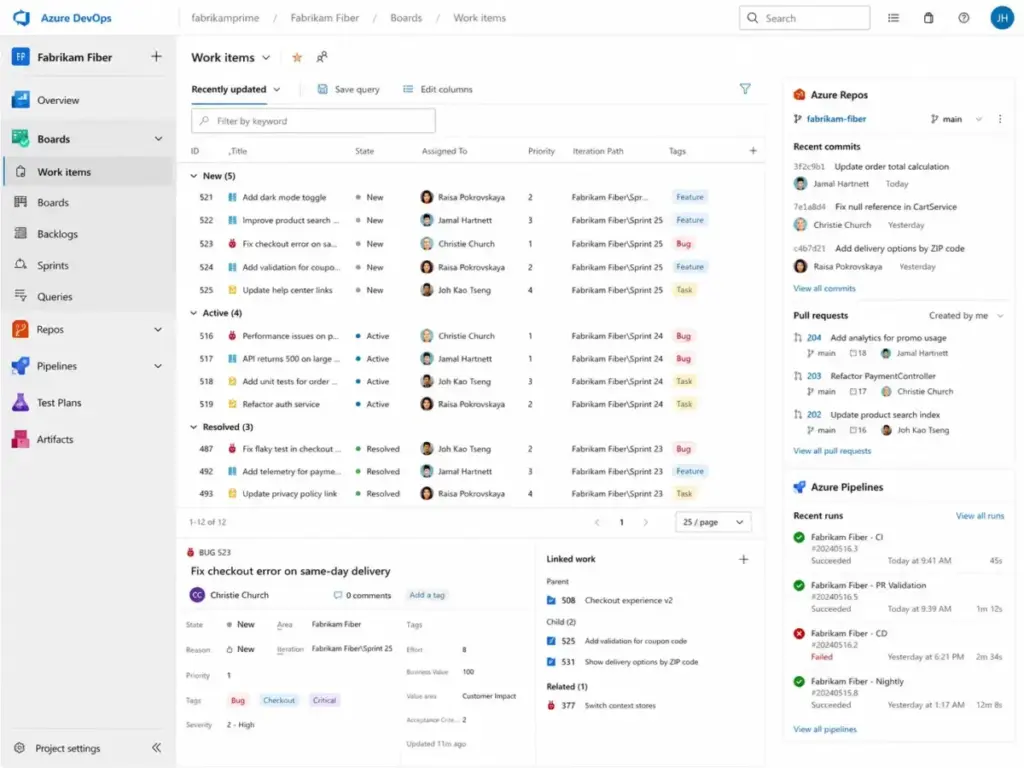This screenshot has height=768, width=1024.
Task: Open the help question mark icon
Action: 963,18
